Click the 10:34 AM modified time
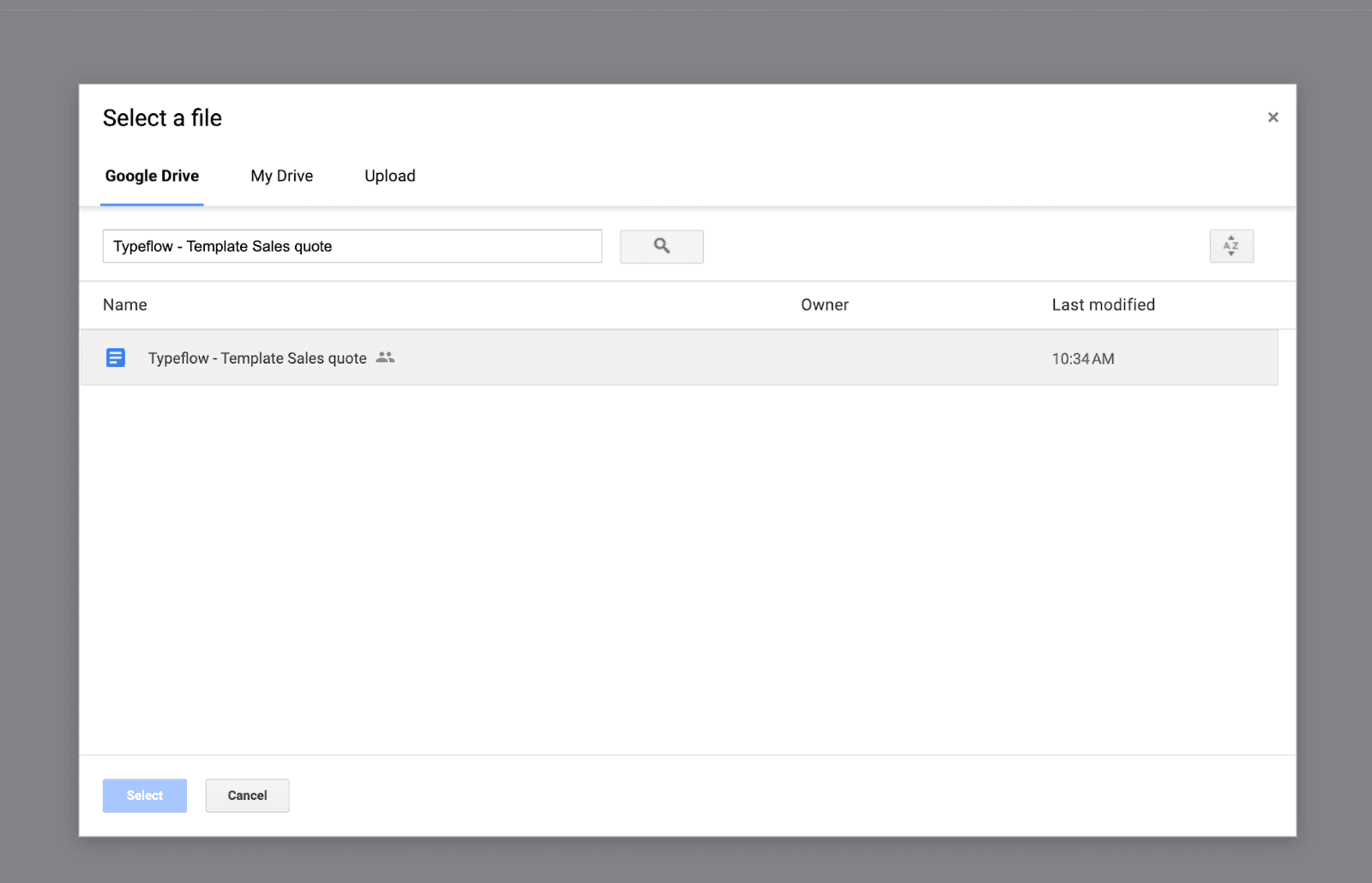 coord(1083,359)
